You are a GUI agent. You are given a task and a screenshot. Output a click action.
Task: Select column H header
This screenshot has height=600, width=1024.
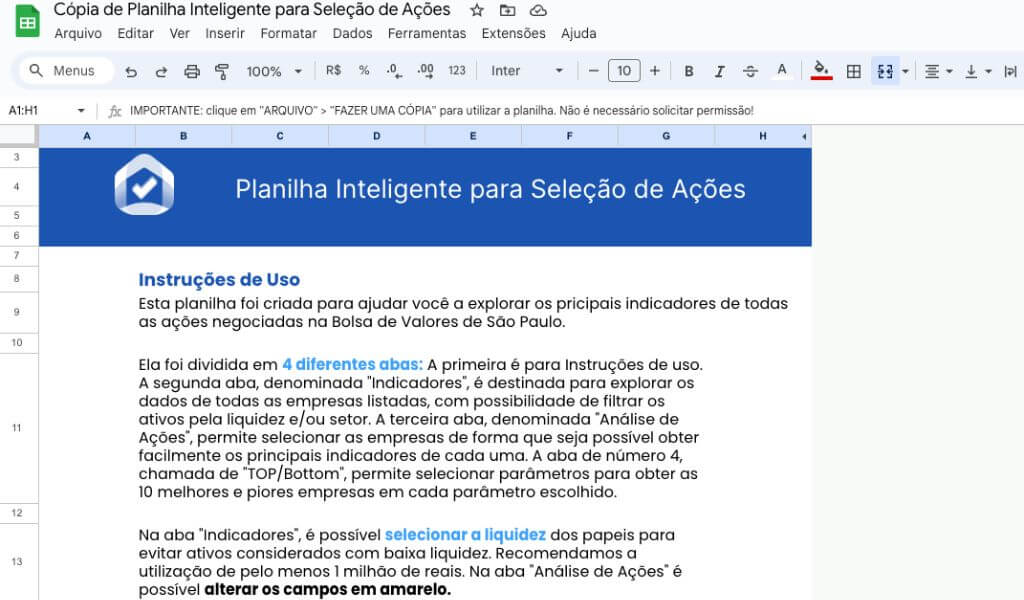pos(763,136)
